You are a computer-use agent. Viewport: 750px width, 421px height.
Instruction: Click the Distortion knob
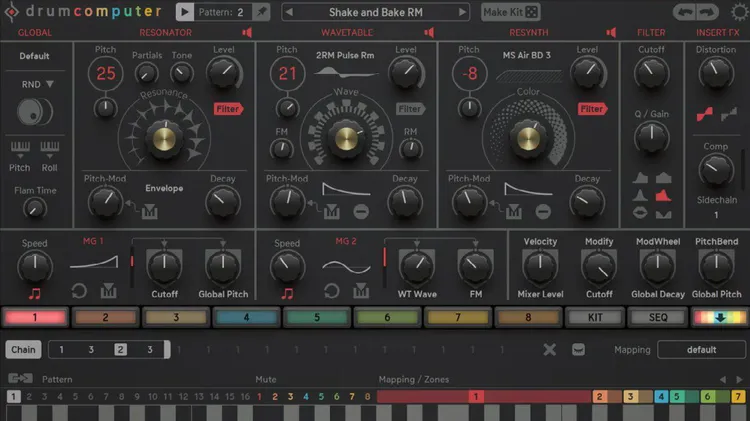coord(716,73)
